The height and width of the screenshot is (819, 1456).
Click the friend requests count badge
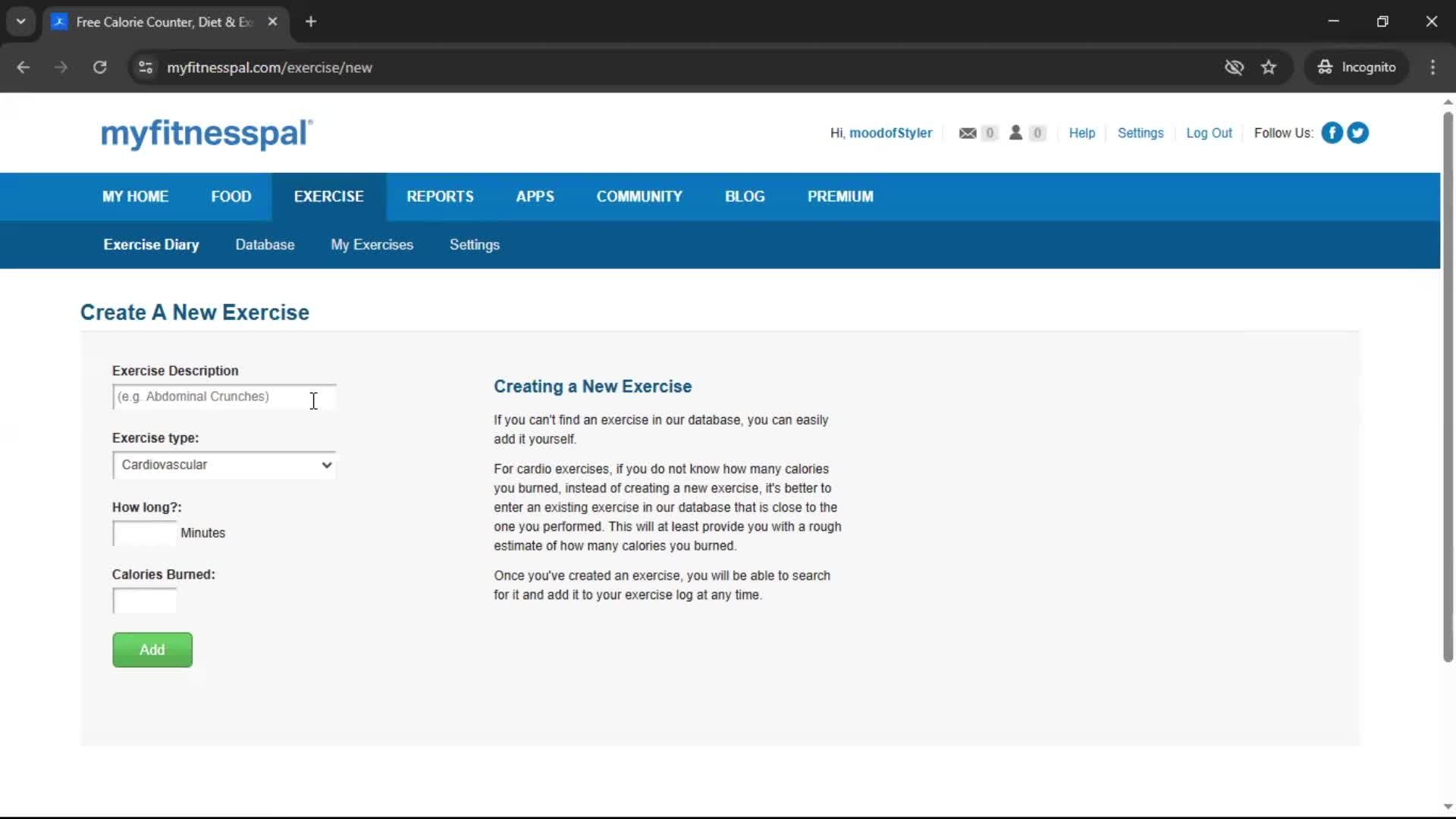click(x=1037, y=133)
